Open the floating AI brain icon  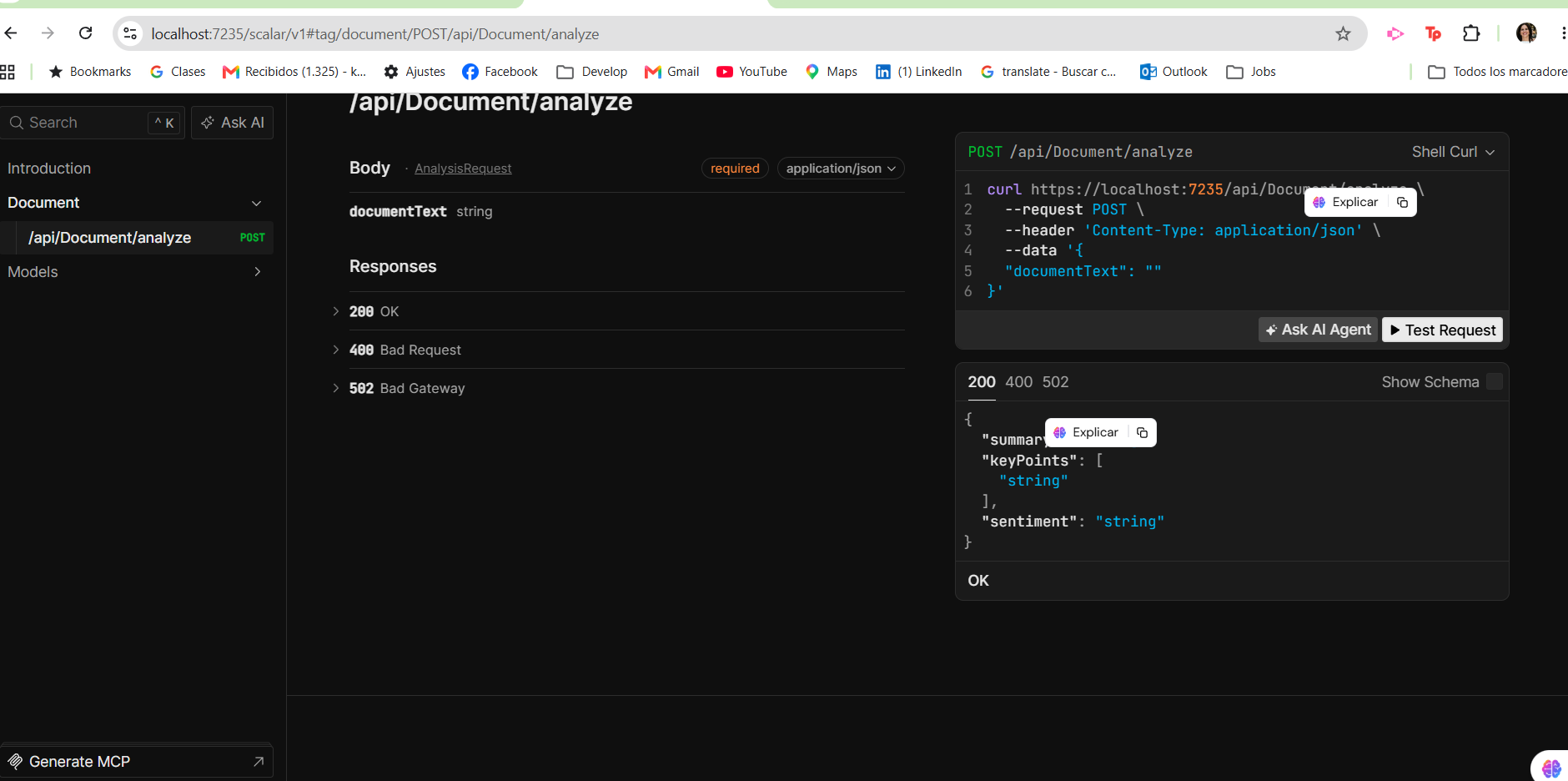pyautogui.click(x=1551, y=768)
